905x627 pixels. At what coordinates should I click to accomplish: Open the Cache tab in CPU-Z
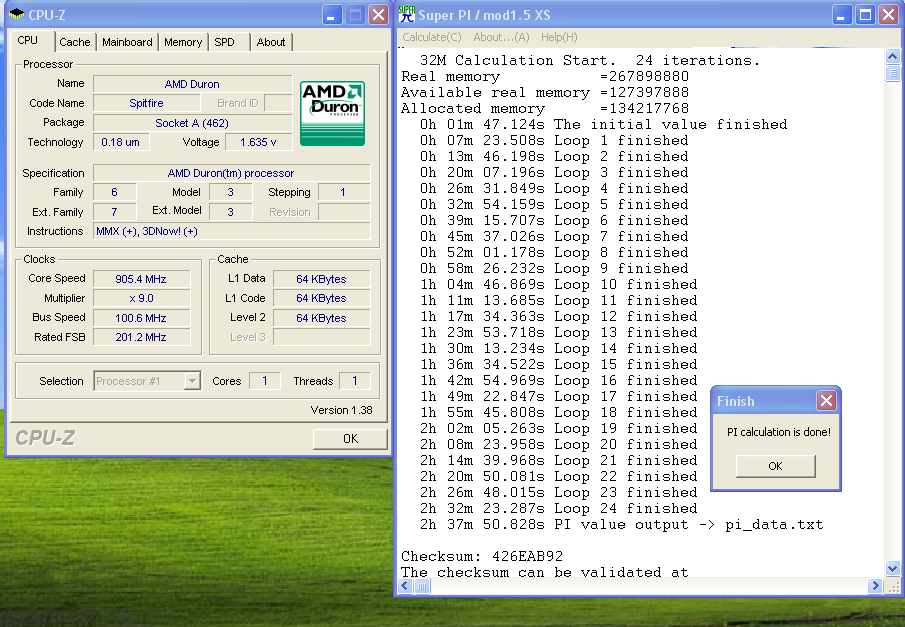(x=74, y=42)
